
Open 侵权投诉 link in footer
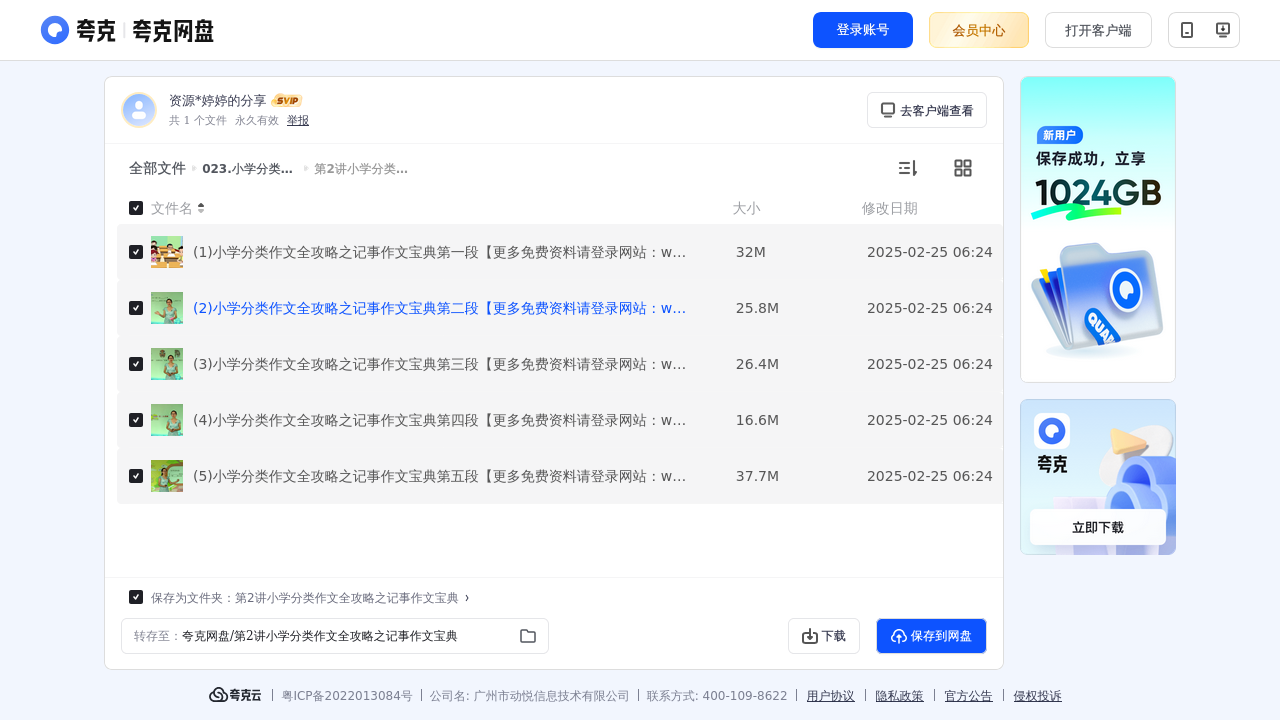point(1038,696)
